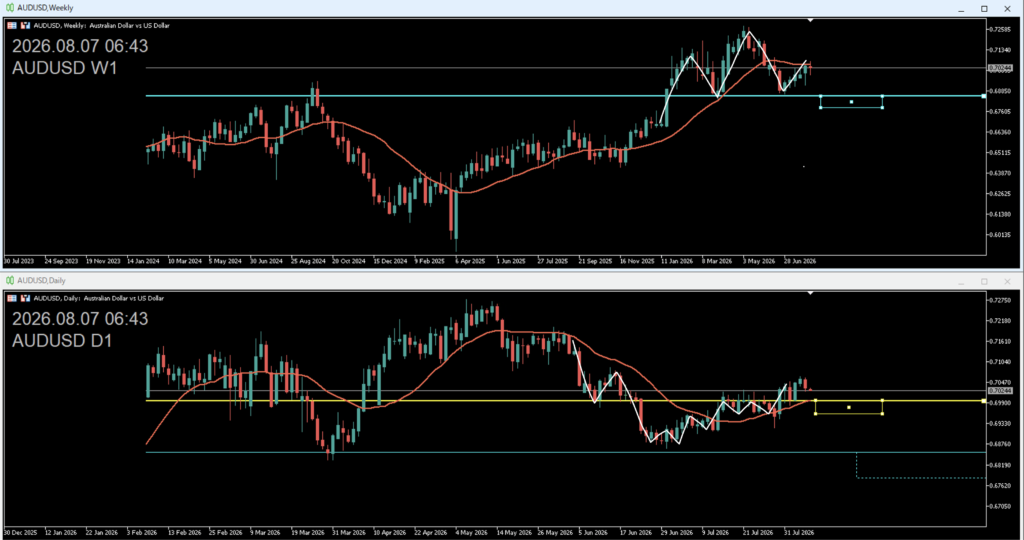Select the chart shift triangle on Weekly chart
Screen dimensions: 1024x540
810,21
